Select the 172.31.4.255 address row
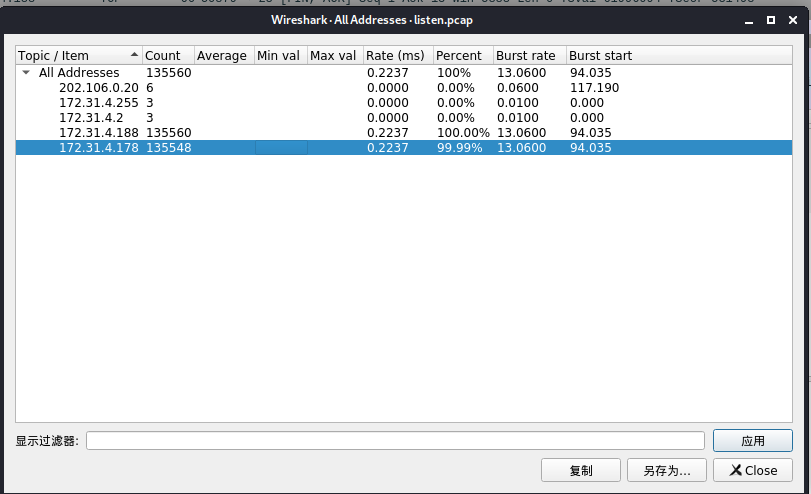Screen dimensions: 811x494 click(x=403, y=102)
